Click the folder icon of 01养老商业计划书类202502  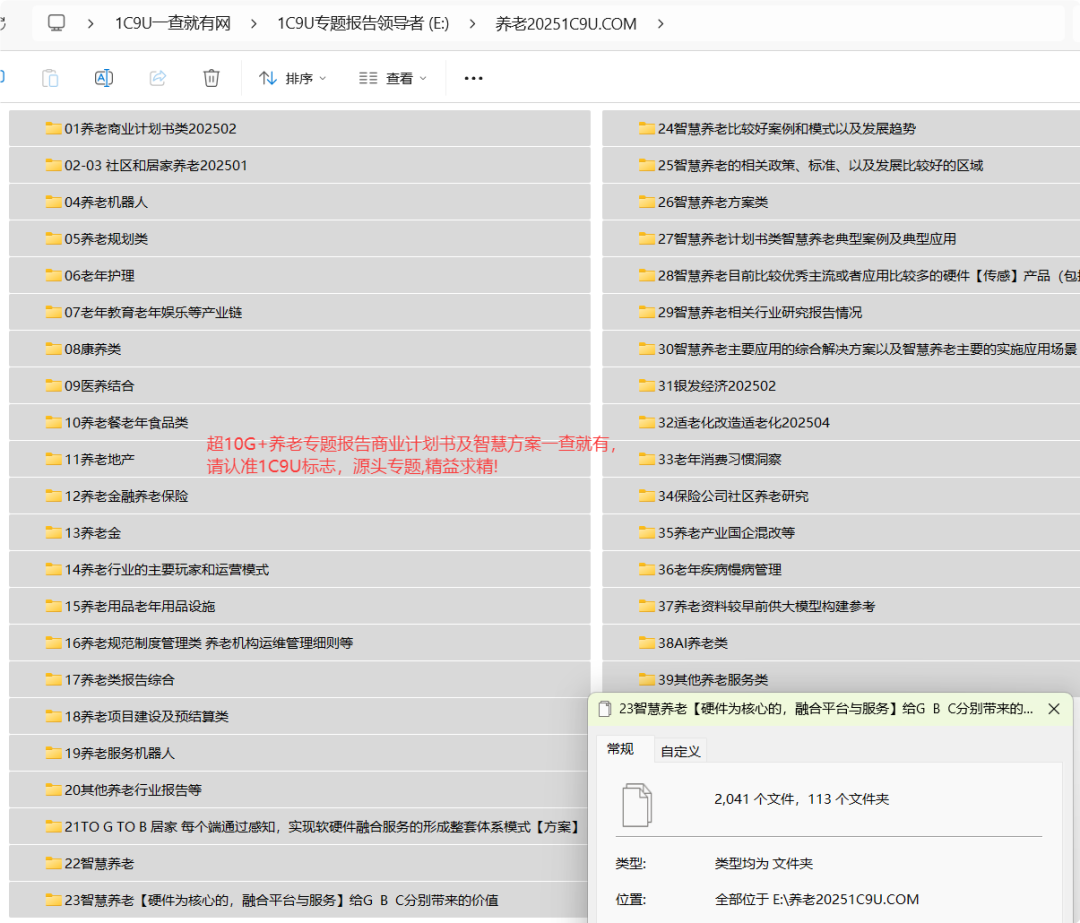pos(53,128)
